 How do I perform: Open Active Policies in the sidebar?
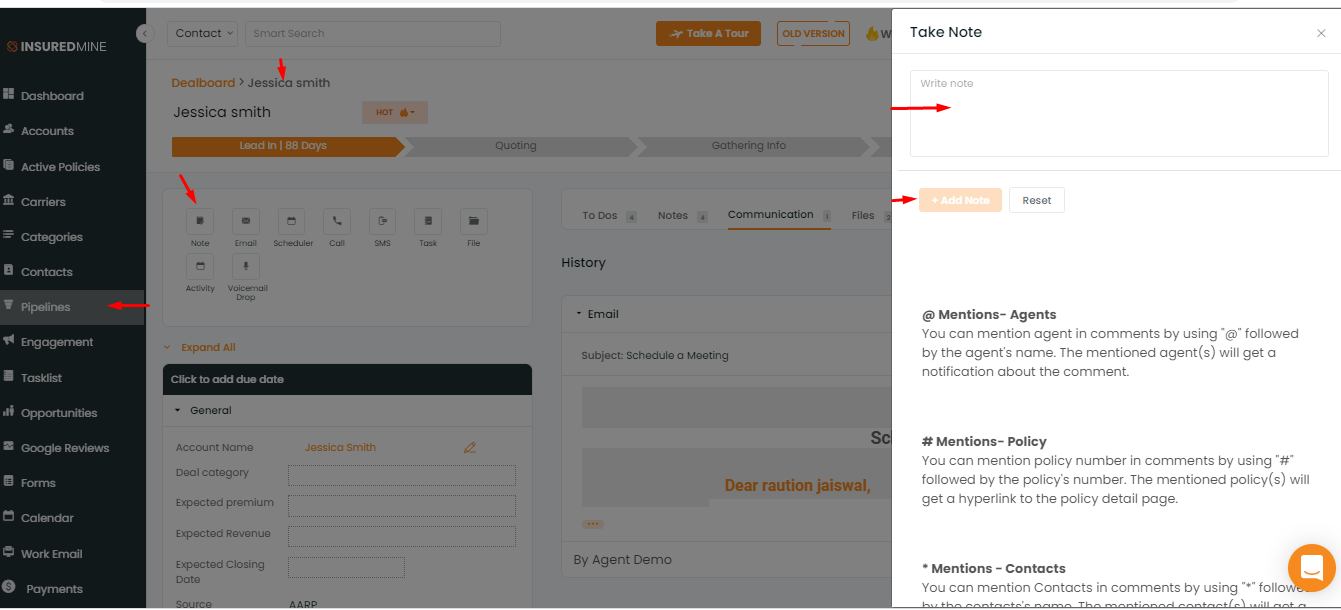tap(60, 167)
